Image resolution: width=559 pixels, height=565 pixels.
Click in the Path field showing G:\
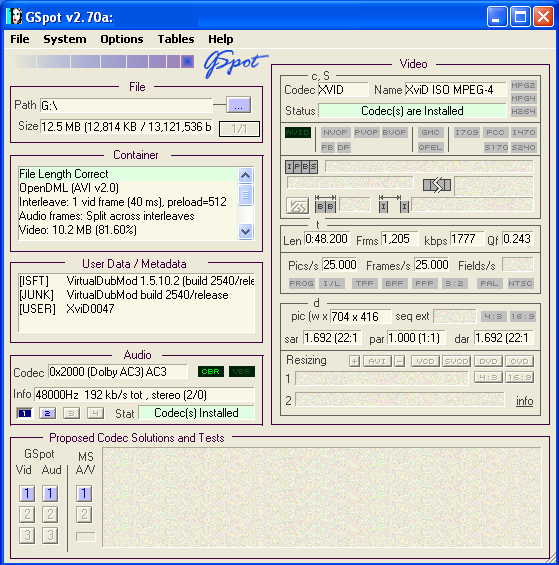[126, 106]
